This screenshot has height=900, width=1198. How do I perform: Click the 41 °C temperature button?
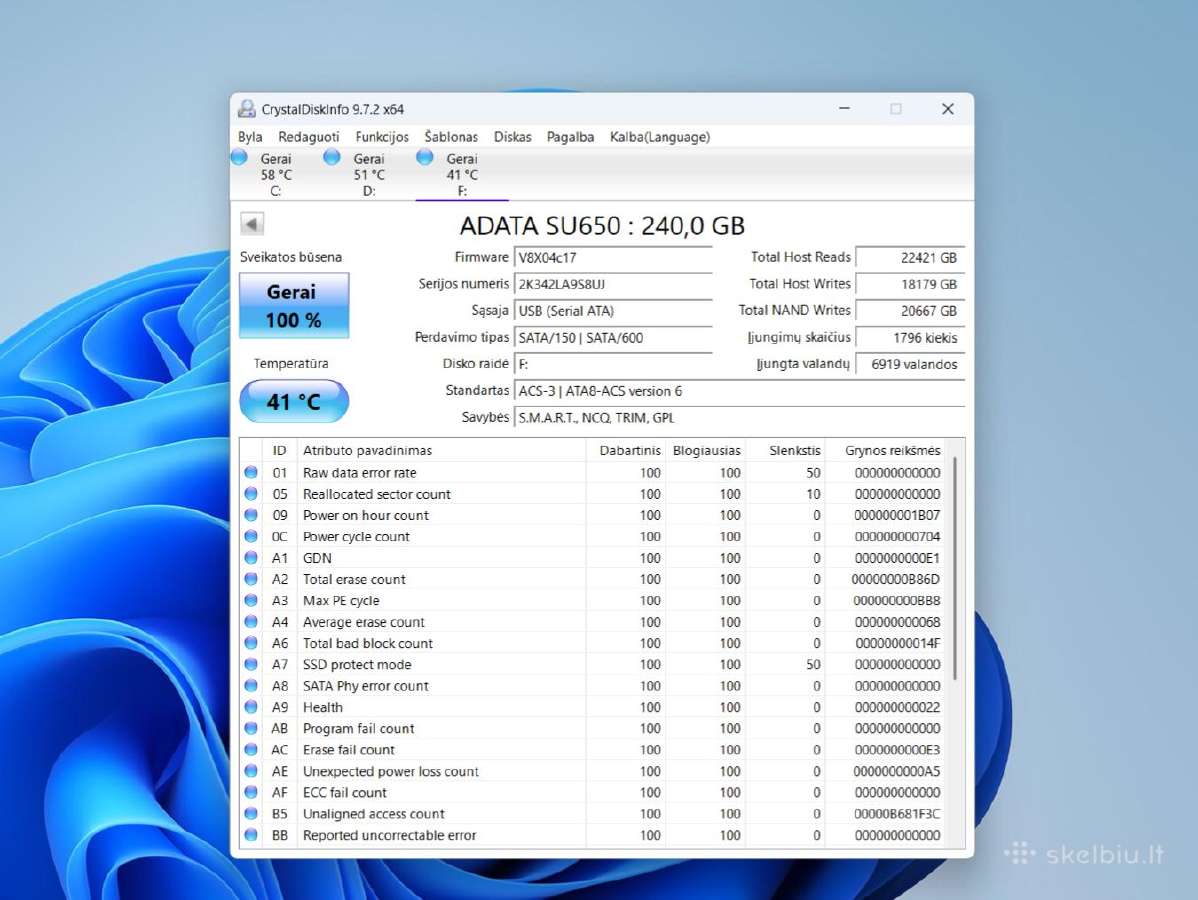[x=294, y=401]
